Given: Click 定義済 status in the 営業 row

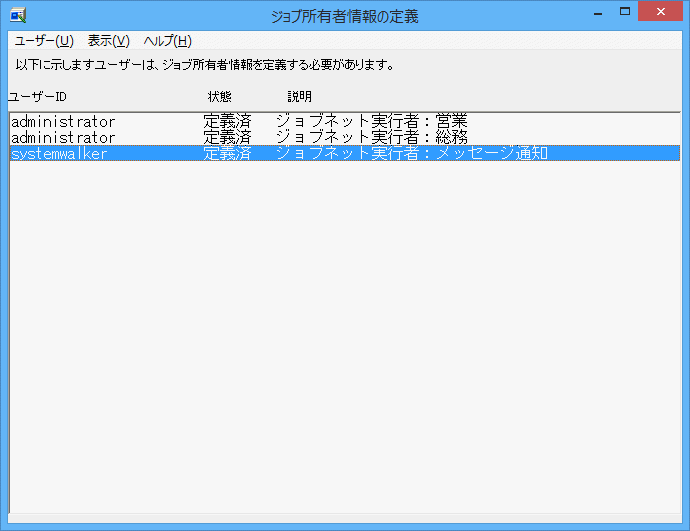Looking at the screenshot, I should (x=227, y=122).
